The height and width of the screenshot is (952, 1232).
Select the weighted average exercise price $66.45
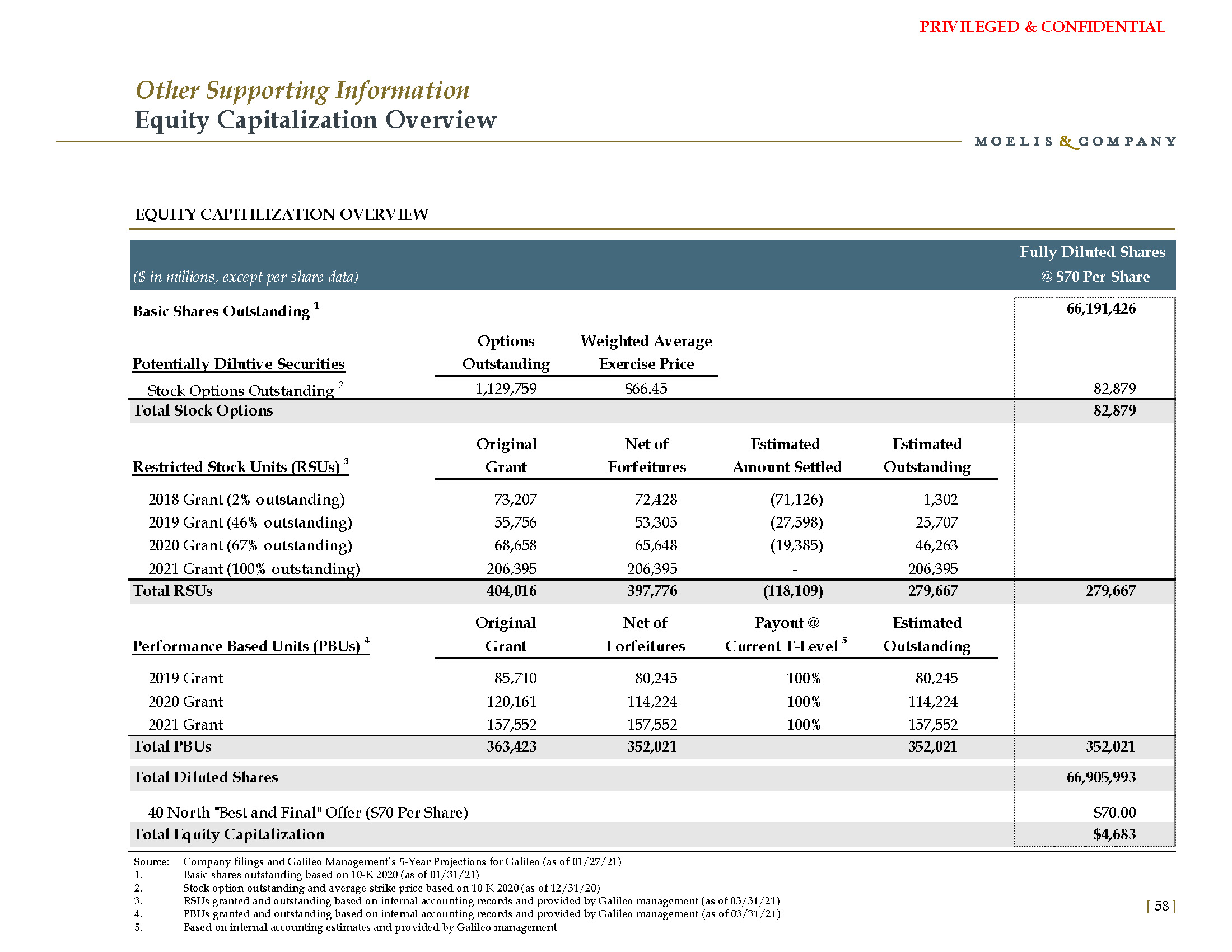(645, 388)
